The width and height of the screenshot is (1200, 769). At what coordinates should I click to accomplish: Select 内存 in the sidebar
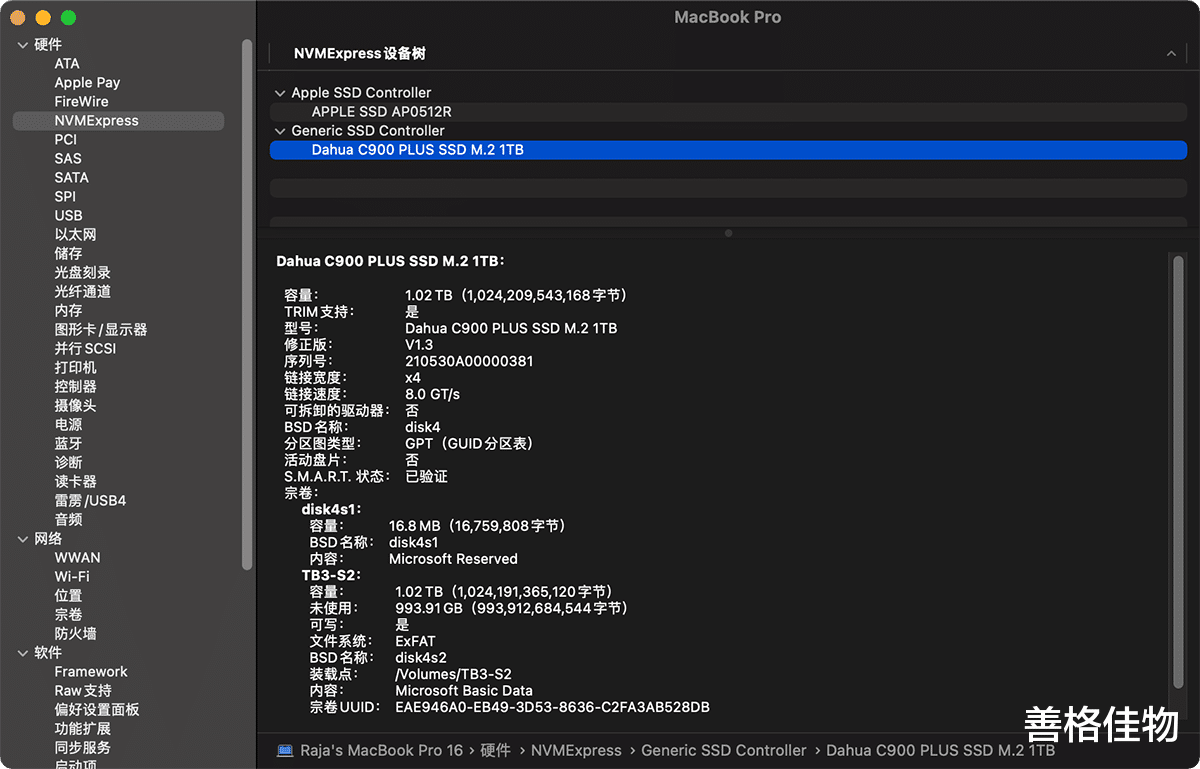pos(67,310)
